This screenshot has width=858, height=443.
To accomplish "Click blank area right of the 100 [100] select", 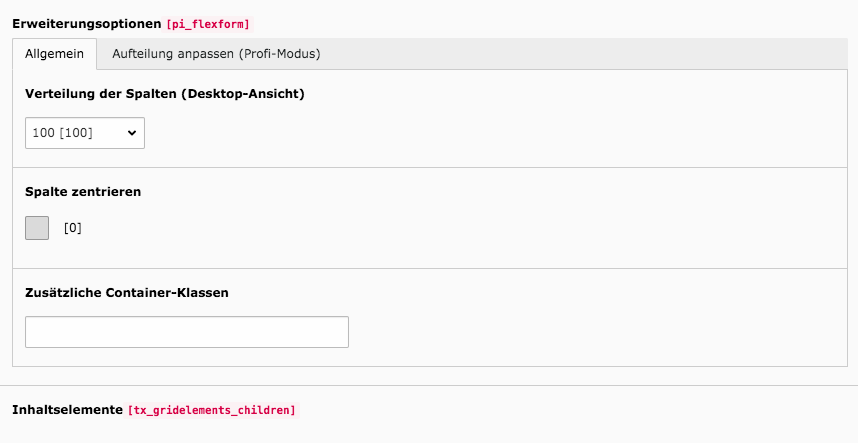I will click(492, 133).
